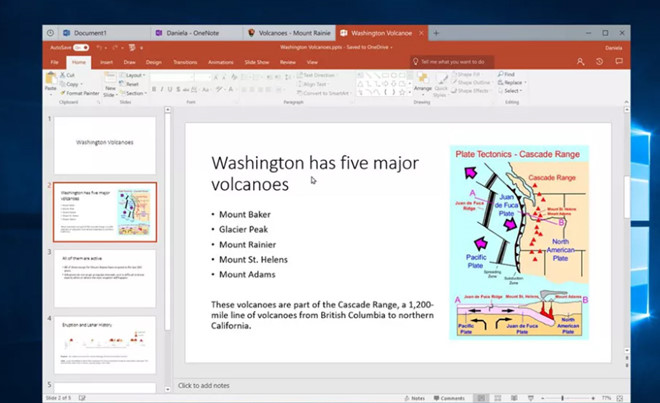Click the New Slide icon

[111, 85]
